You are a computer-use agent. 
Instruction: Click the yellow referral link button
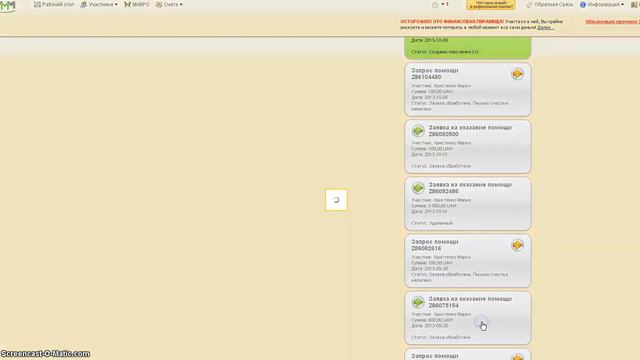coord(491,5)
